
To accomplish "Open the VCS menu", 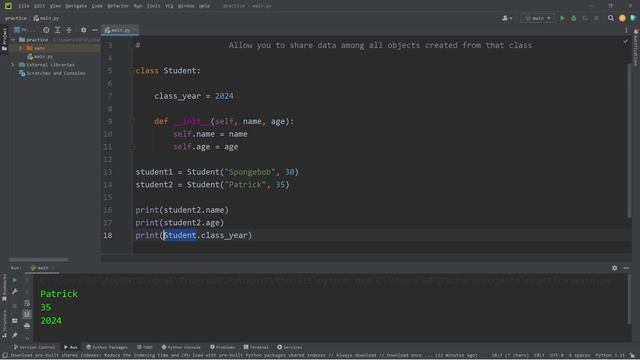I will [x=169, y=6].
